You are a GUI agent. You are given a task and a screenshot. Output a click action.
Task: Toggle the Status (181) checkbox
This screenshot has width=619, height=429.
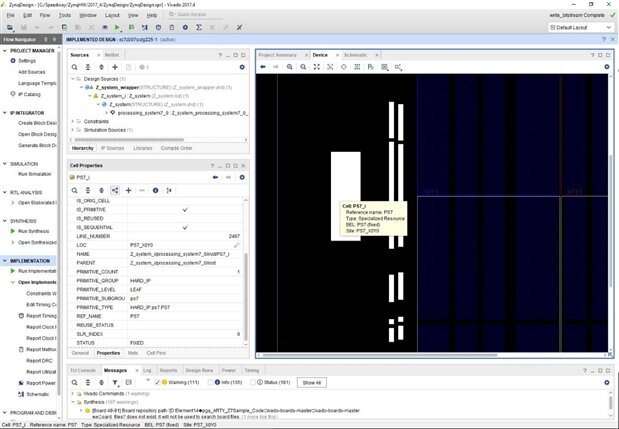(253, 382)
